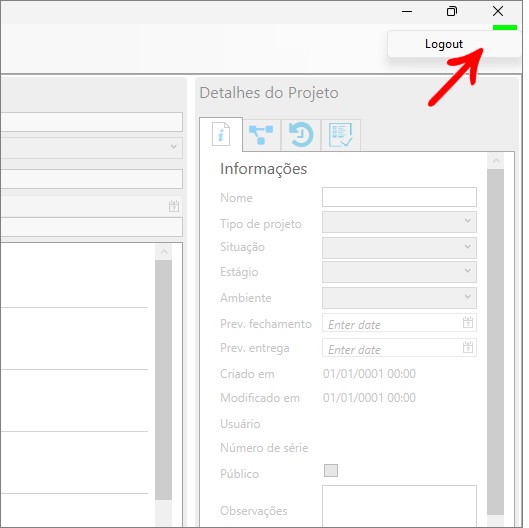
Task: Click the Observações text area
Action: tap(399, 506)
